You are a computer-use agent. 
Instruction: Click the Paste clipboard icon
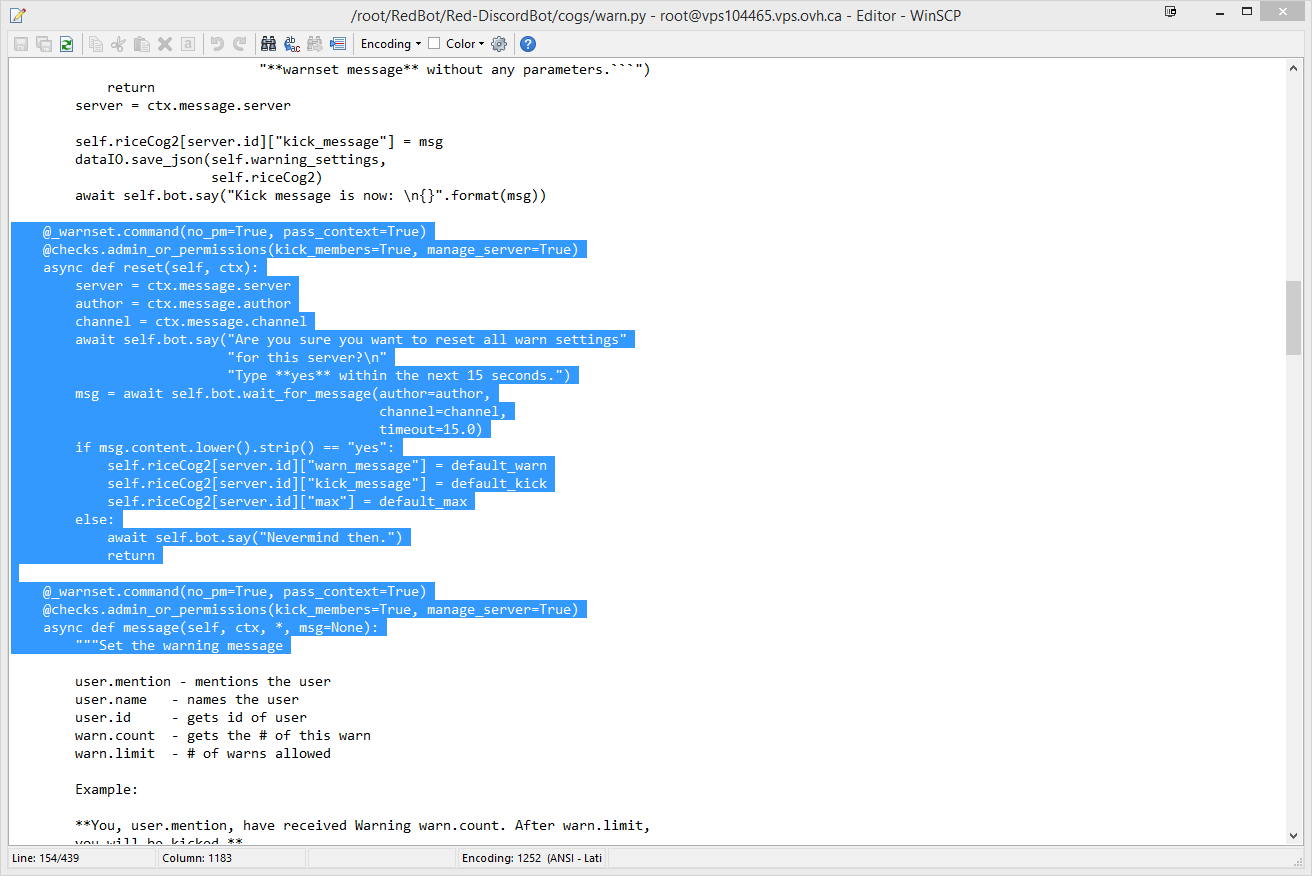coord(142,44)
